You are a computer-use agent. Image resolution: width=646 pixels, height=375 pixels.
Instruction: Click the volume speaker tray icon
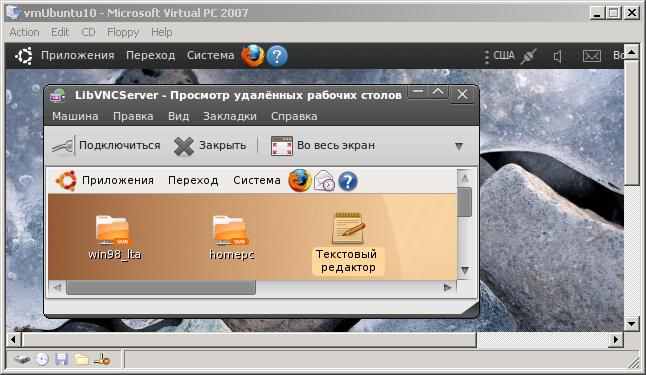pos(557,56)
